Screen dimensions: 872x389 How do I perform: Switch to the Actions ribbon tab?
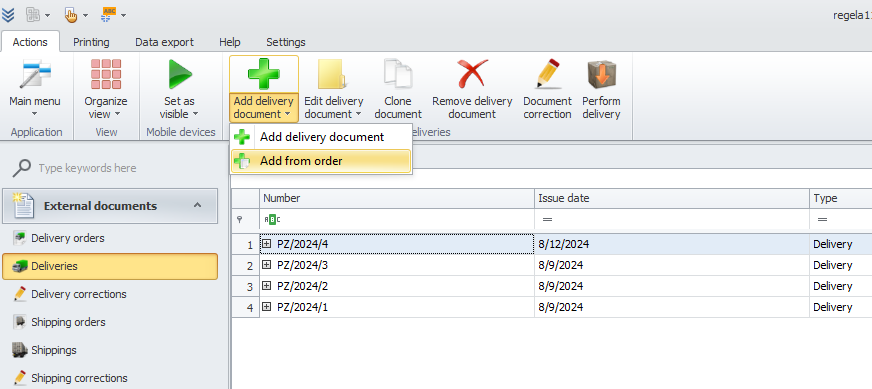click(30, 42)
